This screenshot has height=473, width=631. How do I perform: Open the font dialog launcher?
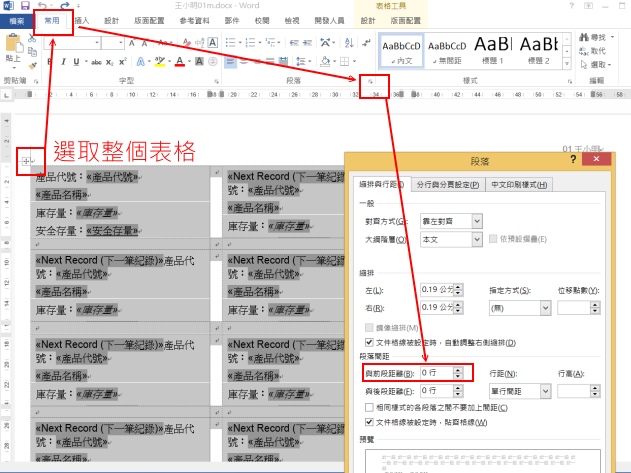[216, 81]
